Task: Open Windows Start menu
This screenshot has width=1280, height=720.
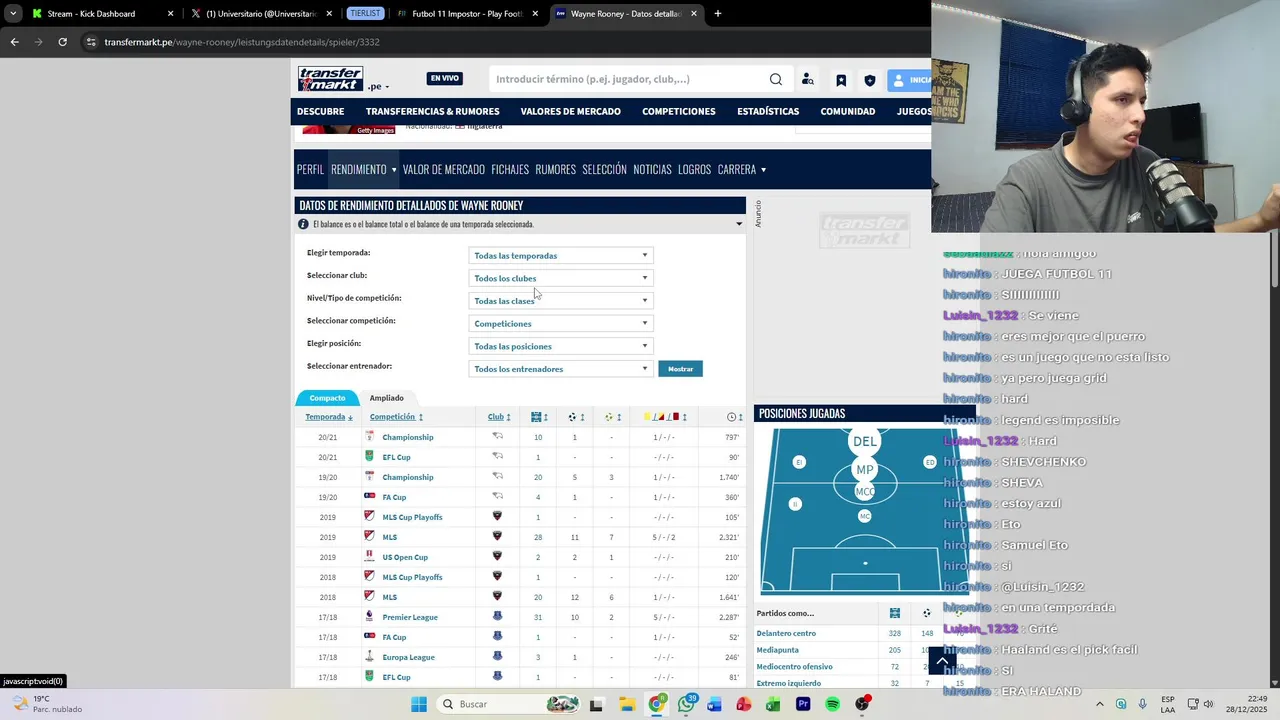Action: click(x=419, y=704)
